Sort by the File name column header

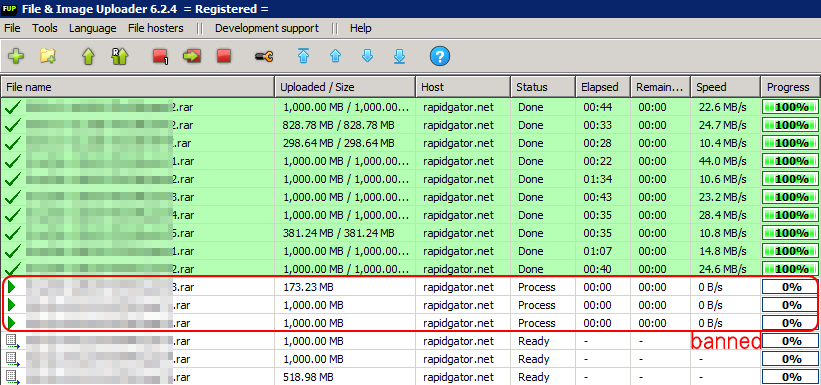click(x=138, y=87)
